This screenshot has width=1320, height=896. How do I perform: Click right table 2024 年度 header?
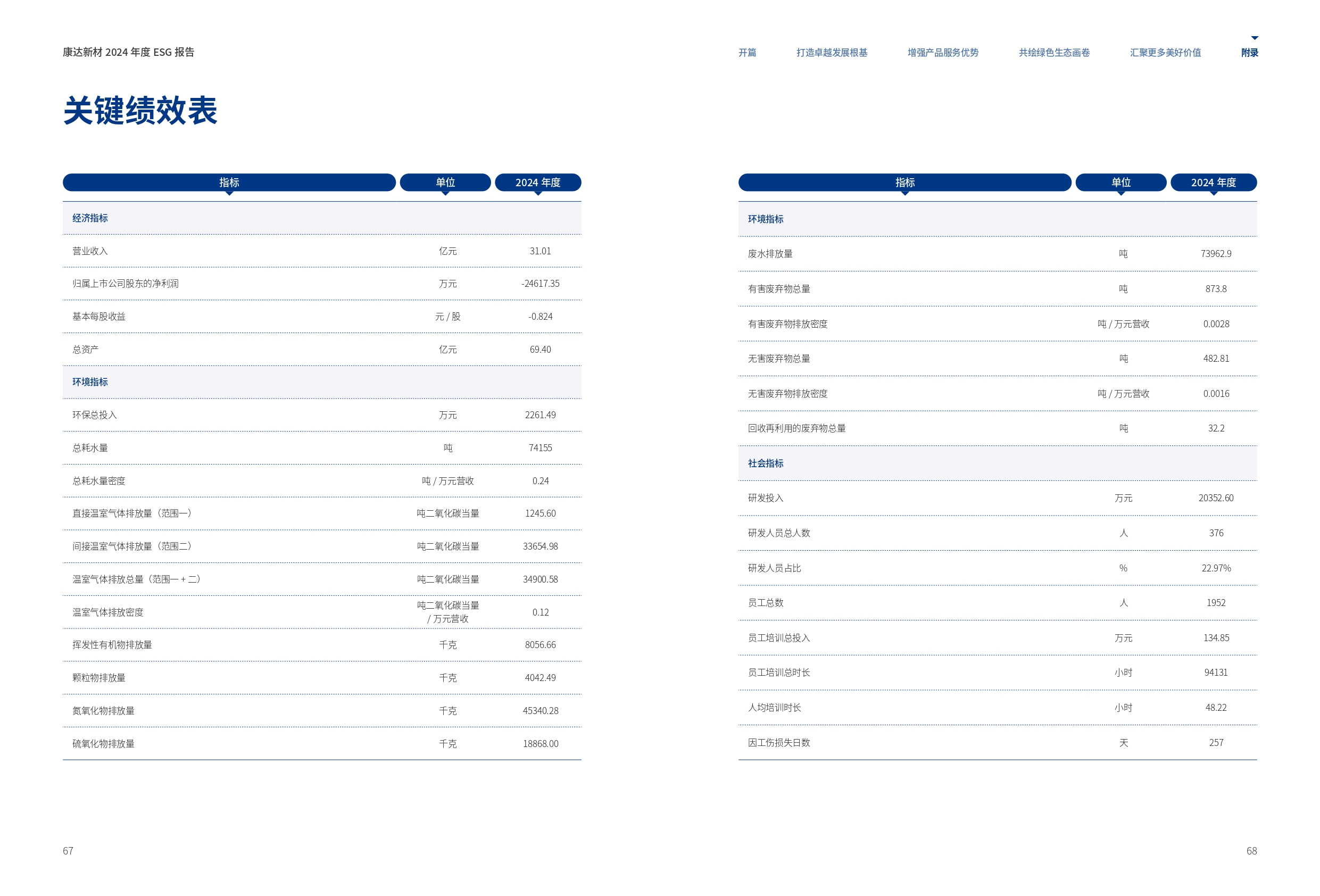click(x=1213, y=182)
